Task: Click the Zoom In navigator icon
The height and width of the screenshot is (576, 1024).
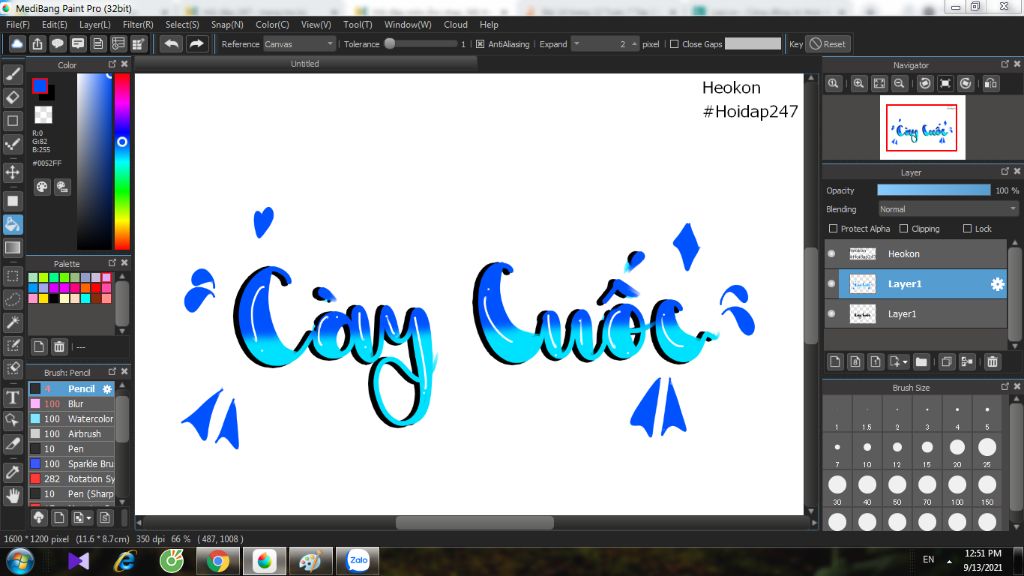Action: [x=859, y=84]
